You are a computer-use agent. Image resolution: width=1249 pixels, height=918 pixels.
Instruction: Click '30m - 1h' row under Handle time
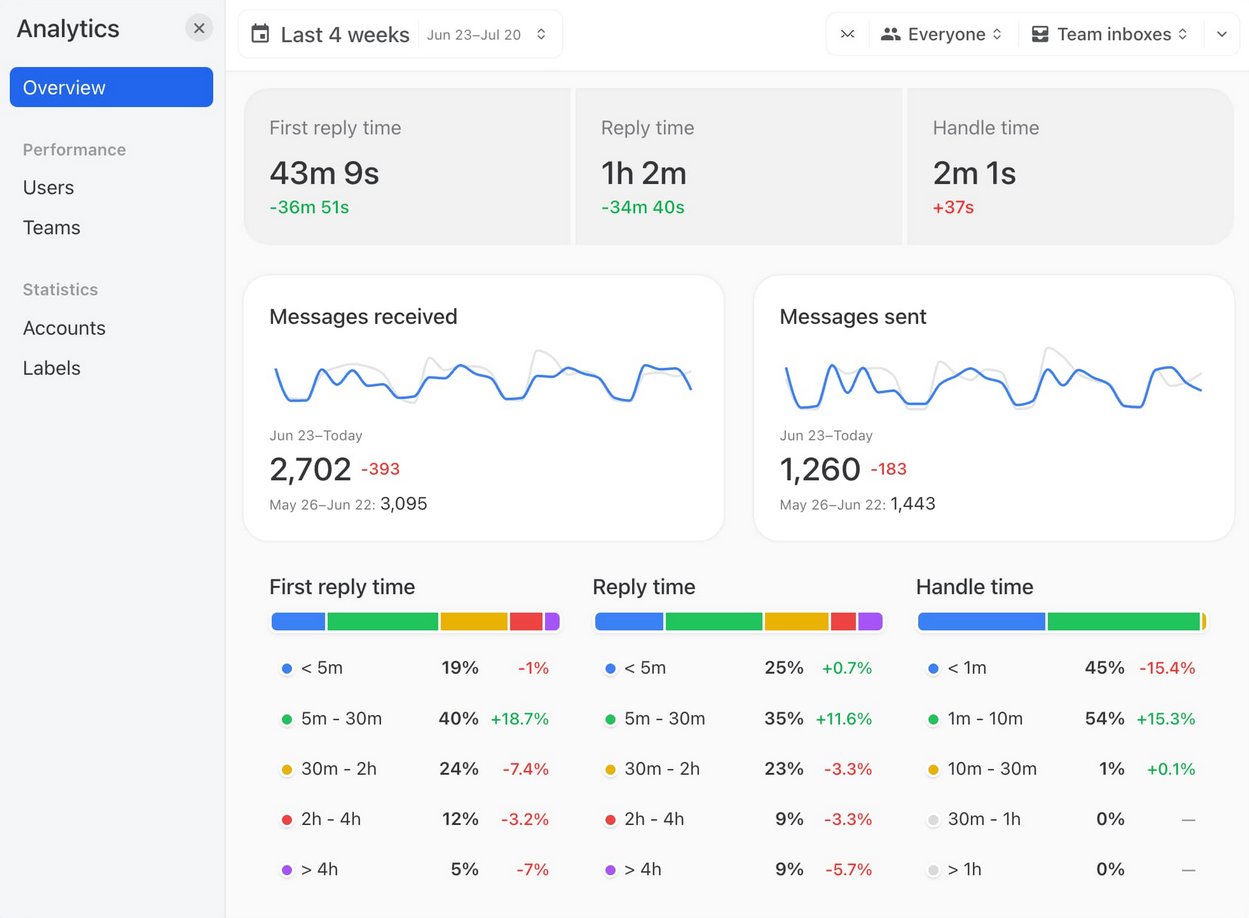pyautogui.click(x=1061, y=819)
